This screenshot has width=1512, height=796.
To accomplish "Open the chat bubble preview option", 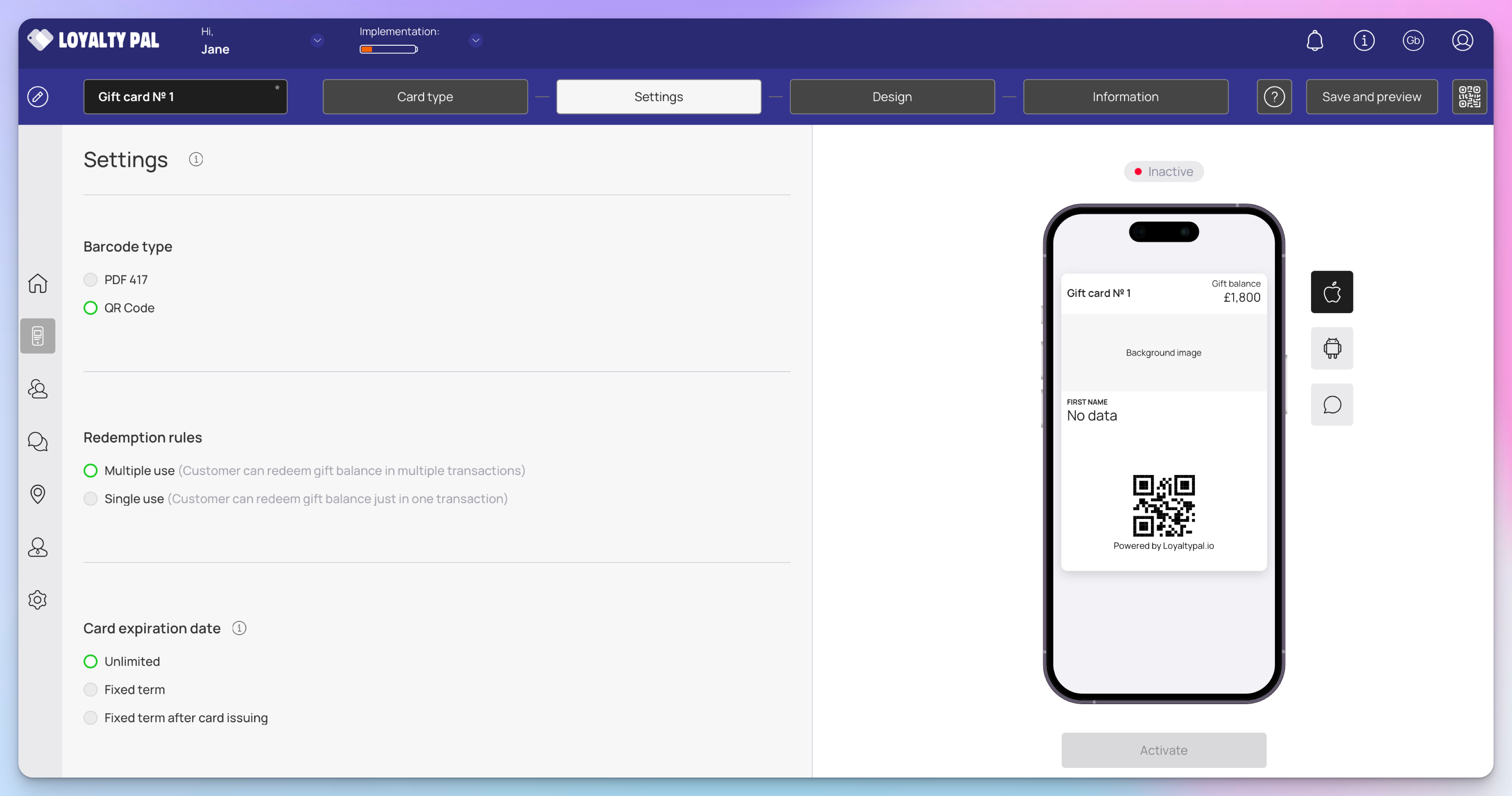I will (1331, 405).
